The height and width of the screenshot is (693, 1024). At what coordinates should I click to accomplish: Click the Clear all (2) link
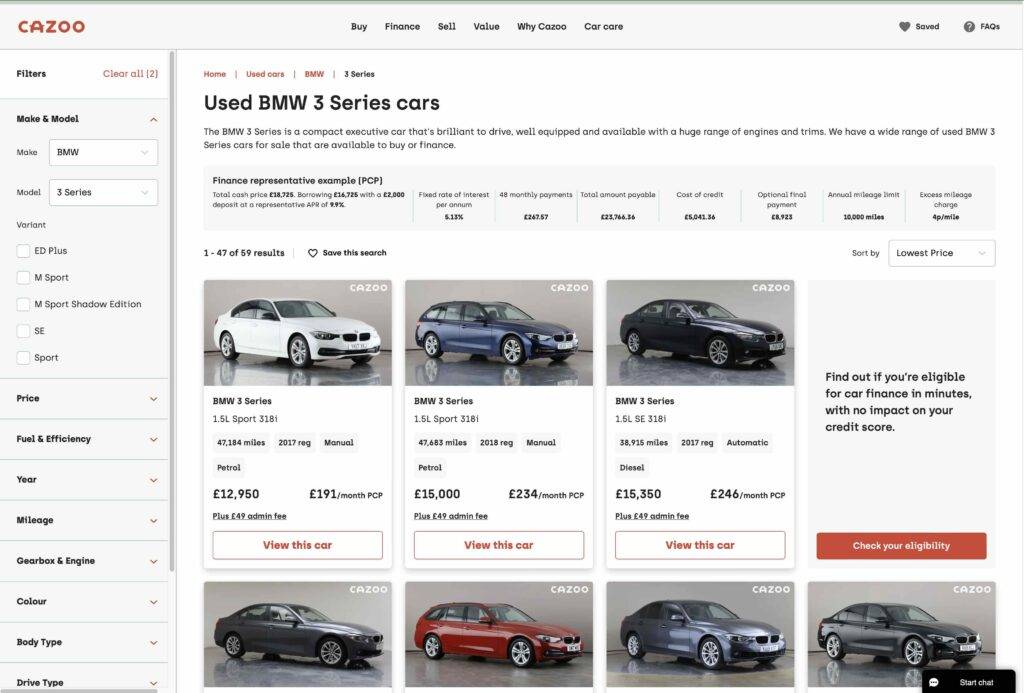click(129, 72)
